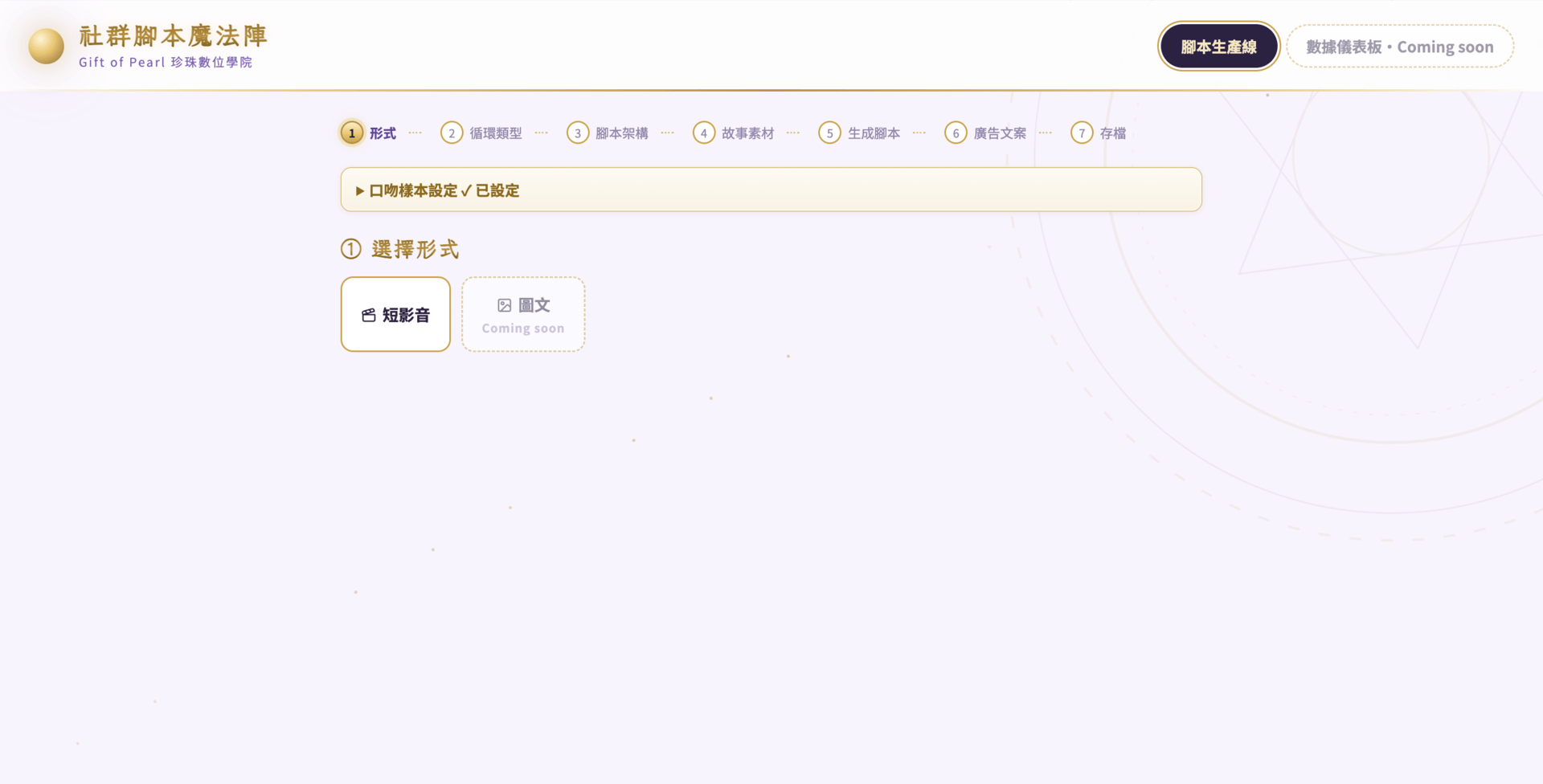
Task: Jump to the 廣告文案 step
Action: [1000, 133]
